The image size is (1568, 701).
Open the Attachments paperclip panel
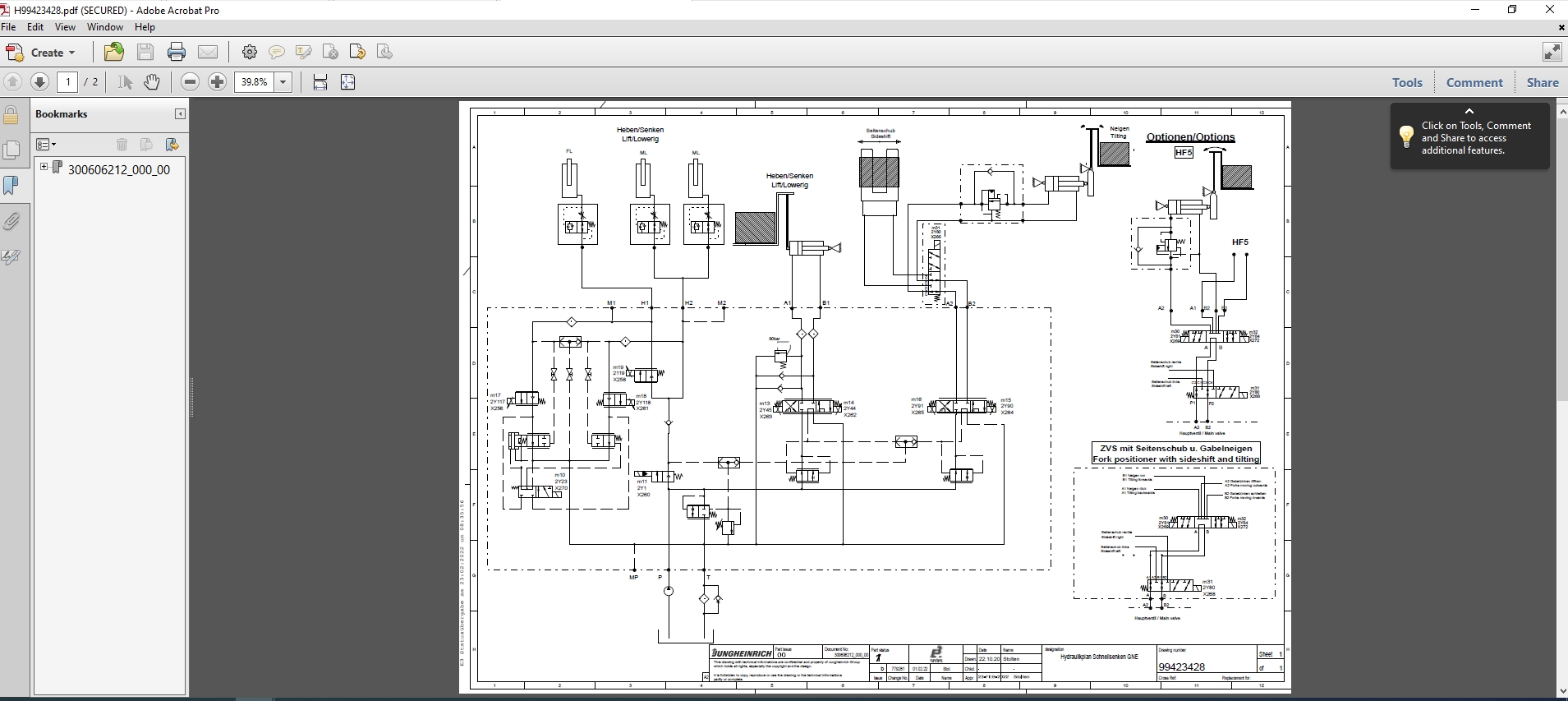pos(11,221)
